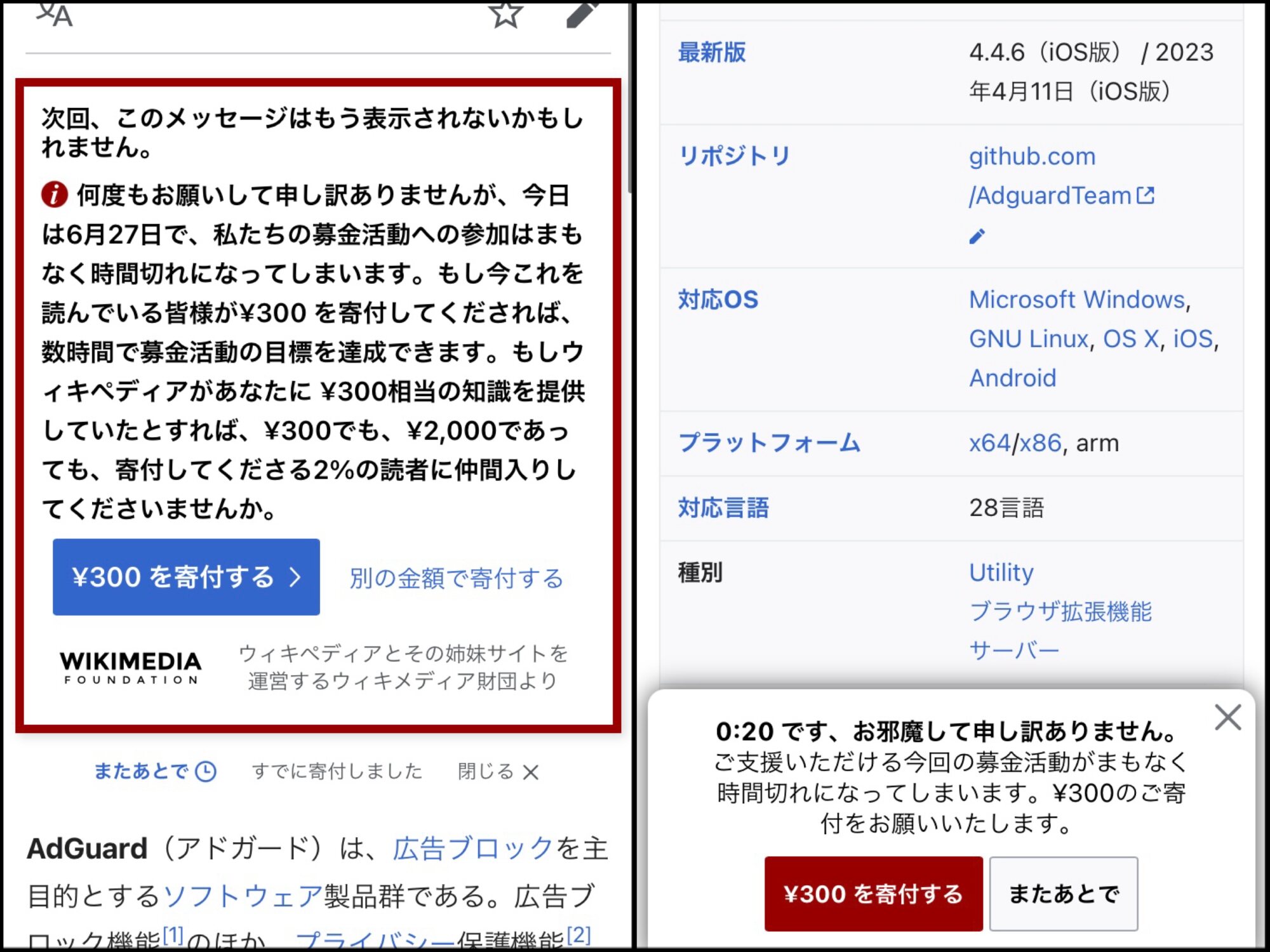Screen dimensions: 1270x952
Task: Tap リポジトリ label link
Action: point(735,155)
